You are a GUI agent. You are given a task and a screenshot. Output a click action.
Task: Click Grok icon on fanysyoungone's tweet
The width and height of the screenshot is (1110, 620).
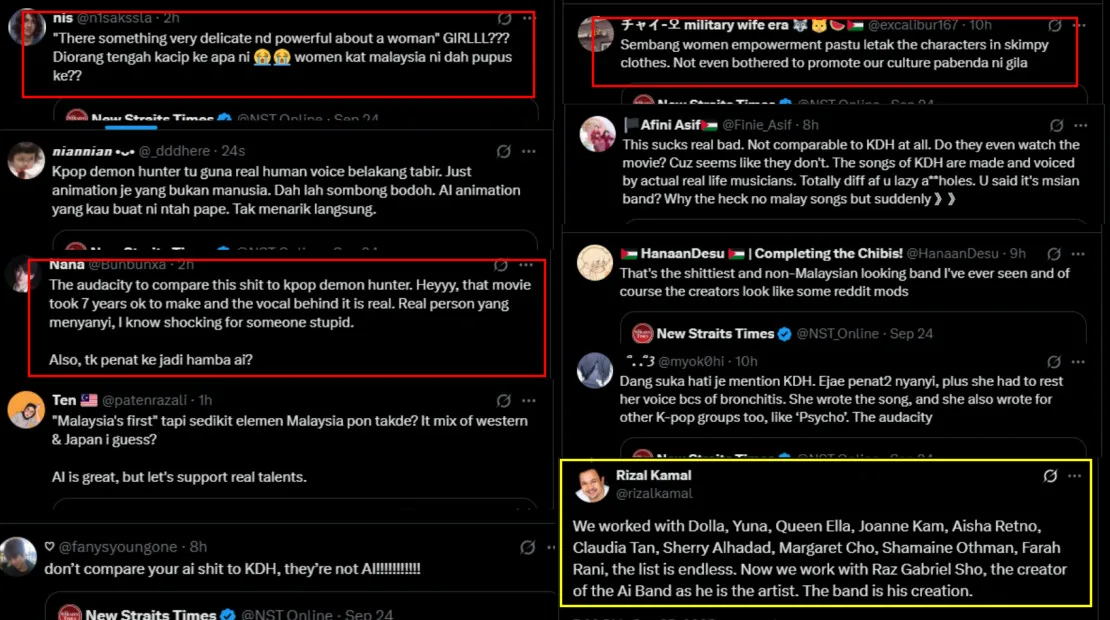527,547
